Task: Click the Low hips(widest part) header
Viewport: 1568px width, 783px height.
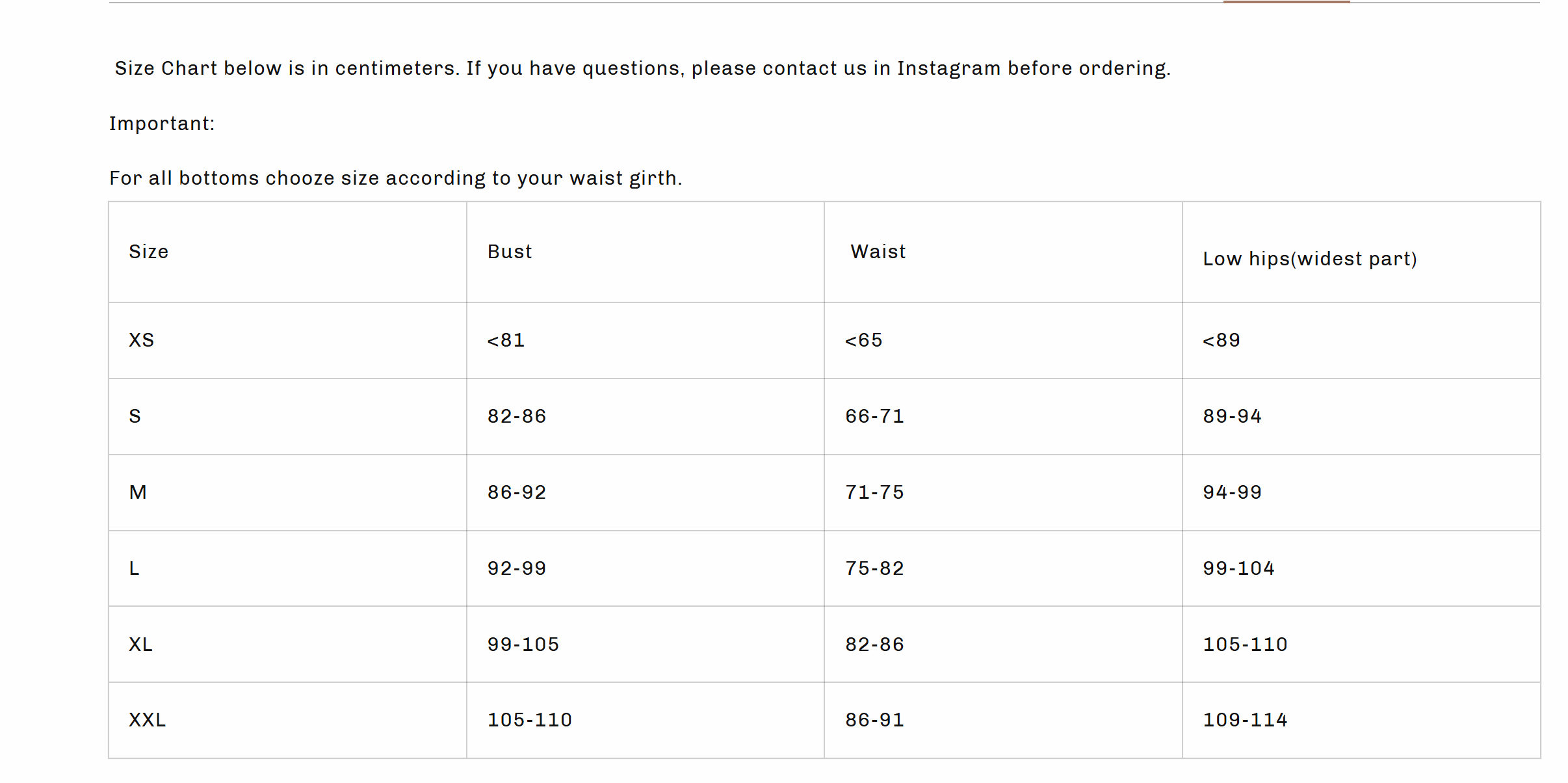Action: click(x=1309, y=259)
